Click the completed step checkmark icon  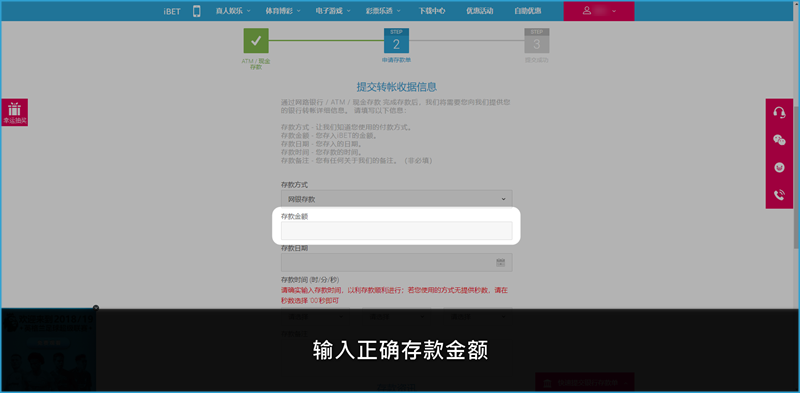pyautogui.click(x=256, y=41)
